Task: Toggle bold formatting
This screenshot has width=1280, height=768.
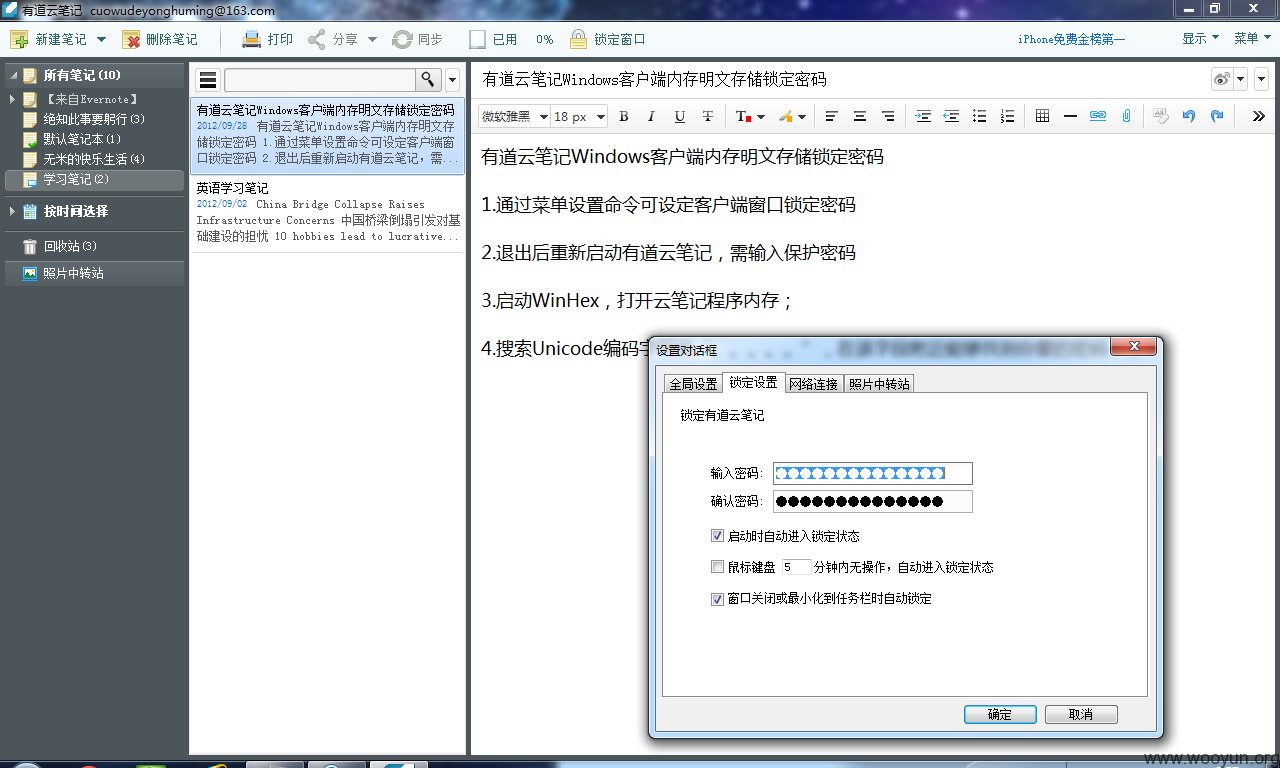Action: coord(624,116)
